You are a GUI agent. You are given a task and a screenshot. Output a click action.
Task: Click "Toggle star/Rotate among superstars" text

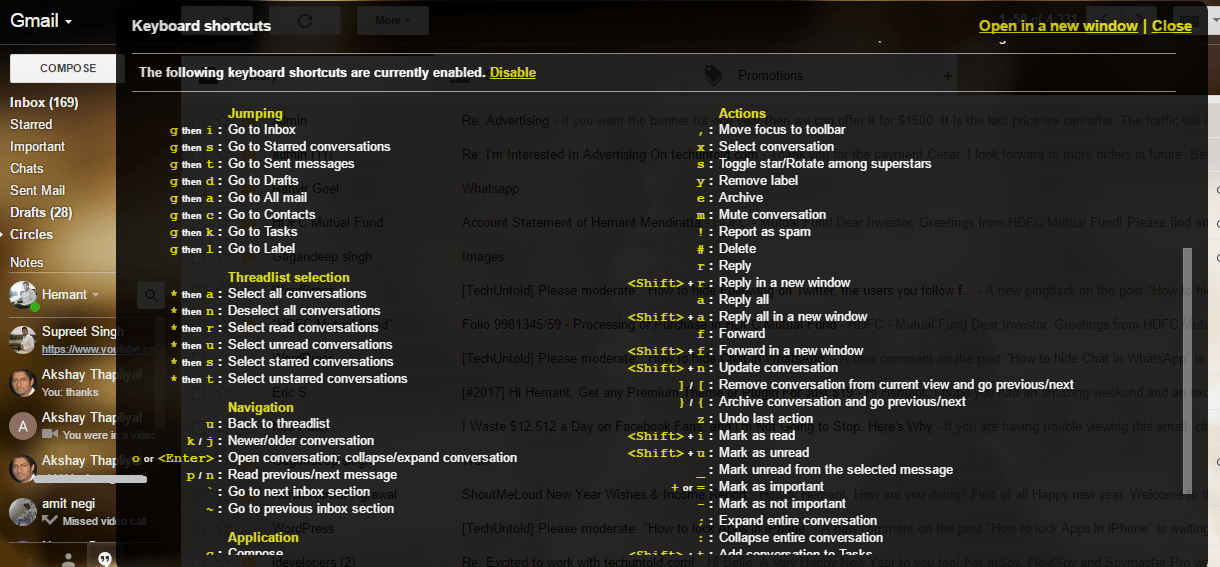(x=825, y=163)
